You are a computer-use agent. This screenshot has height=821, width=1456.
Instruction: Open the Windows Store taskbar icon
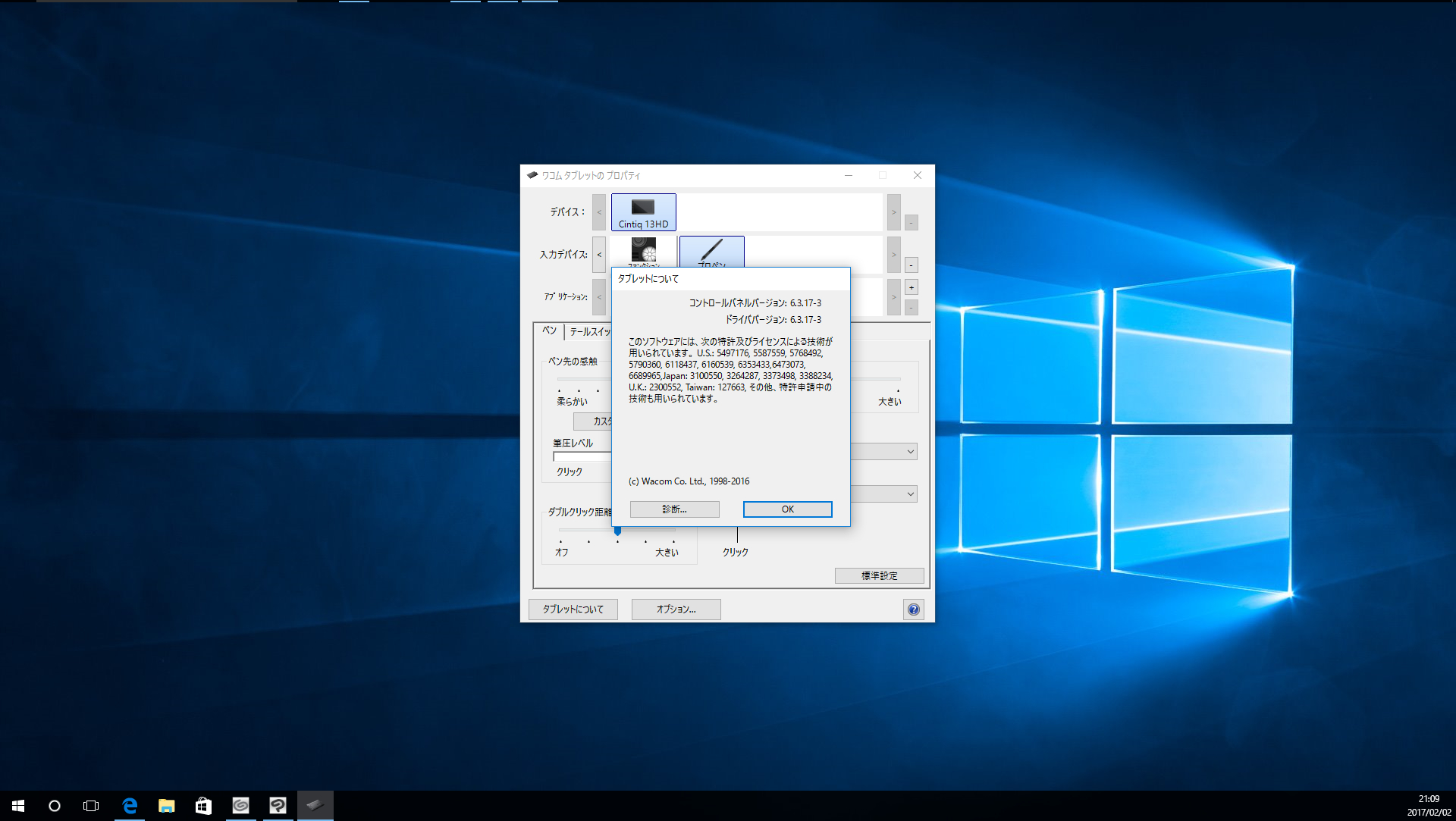click(203, 806)
